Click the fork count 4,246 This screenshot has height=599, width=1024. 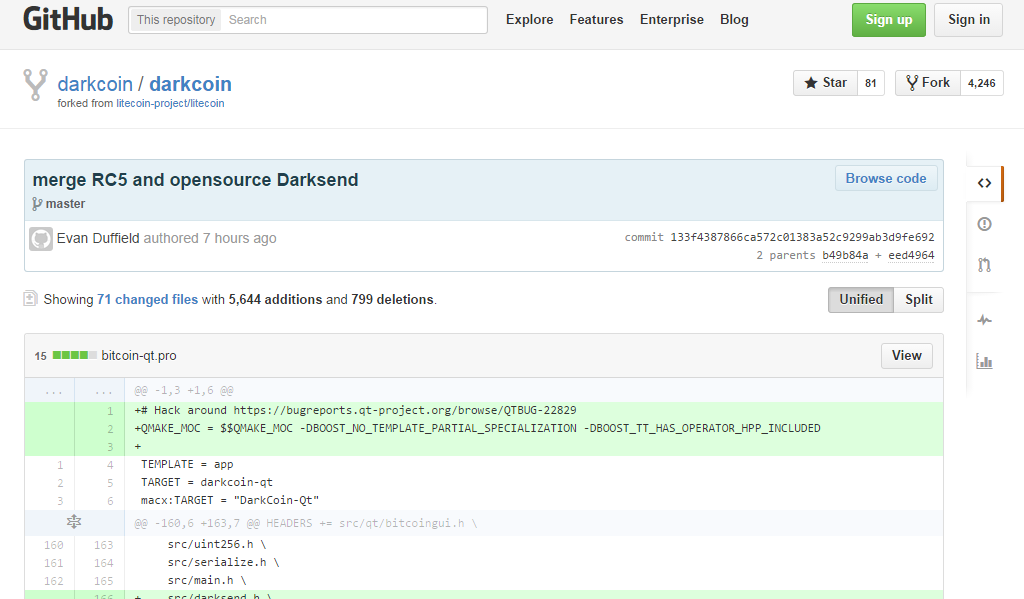982,83
